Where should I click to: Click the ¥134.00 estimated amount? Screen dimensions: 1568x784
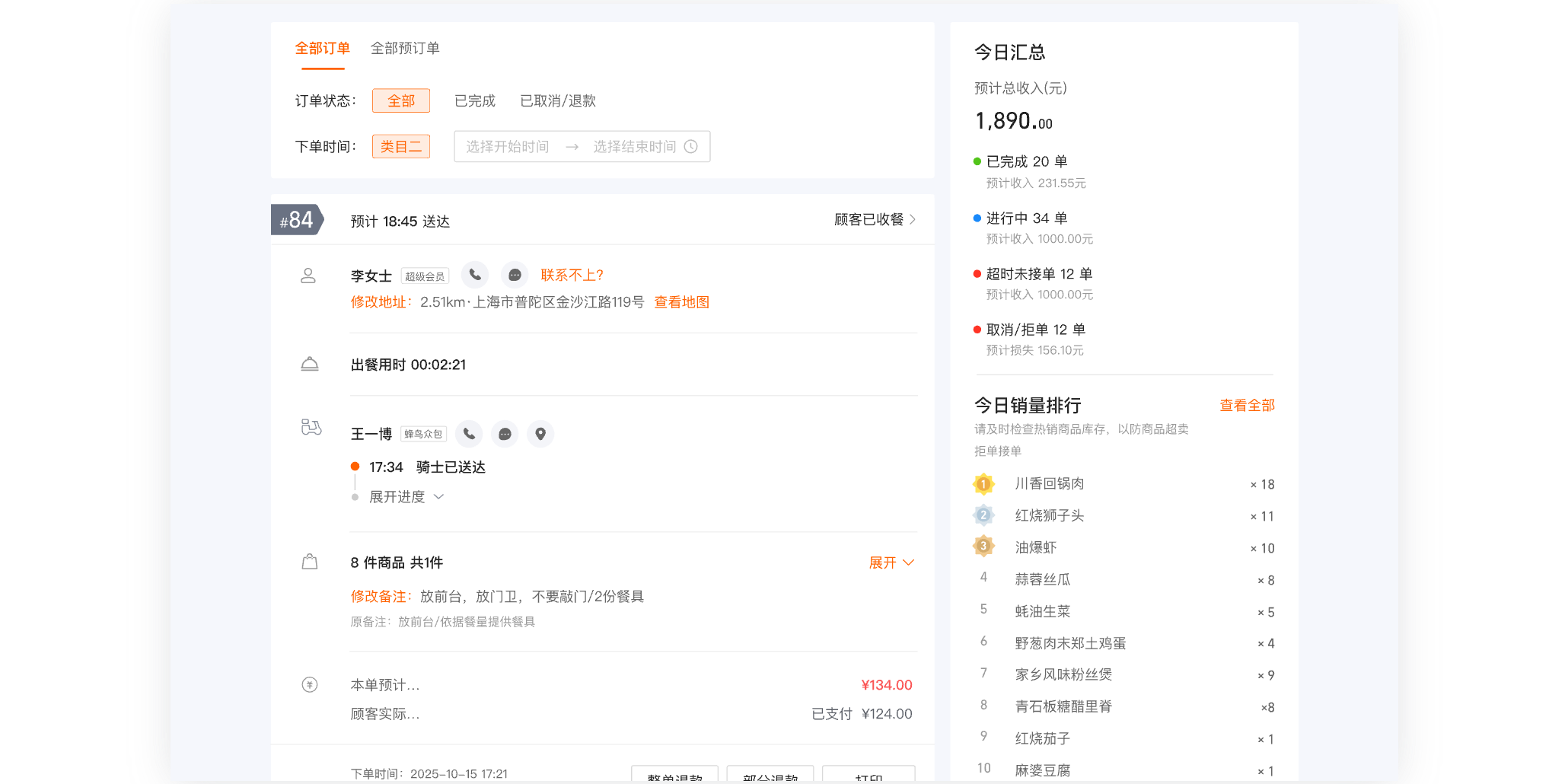pos(887,685)
